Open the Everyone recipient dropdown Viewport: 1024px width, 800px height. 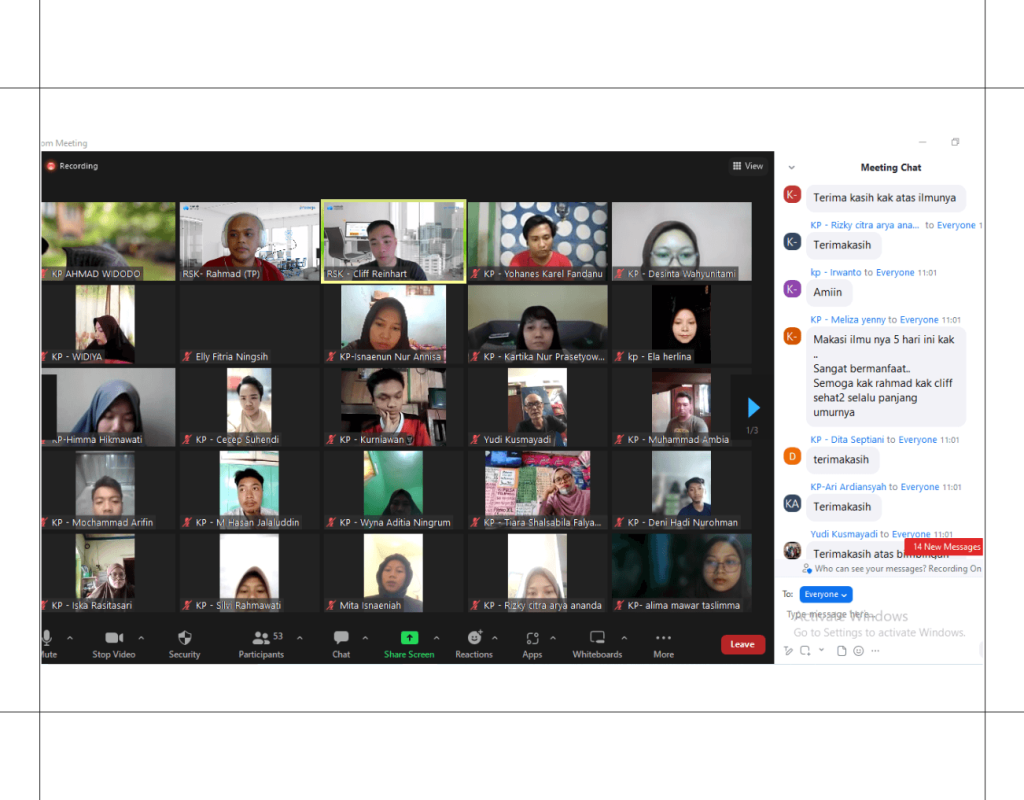(x=826, y=594)
